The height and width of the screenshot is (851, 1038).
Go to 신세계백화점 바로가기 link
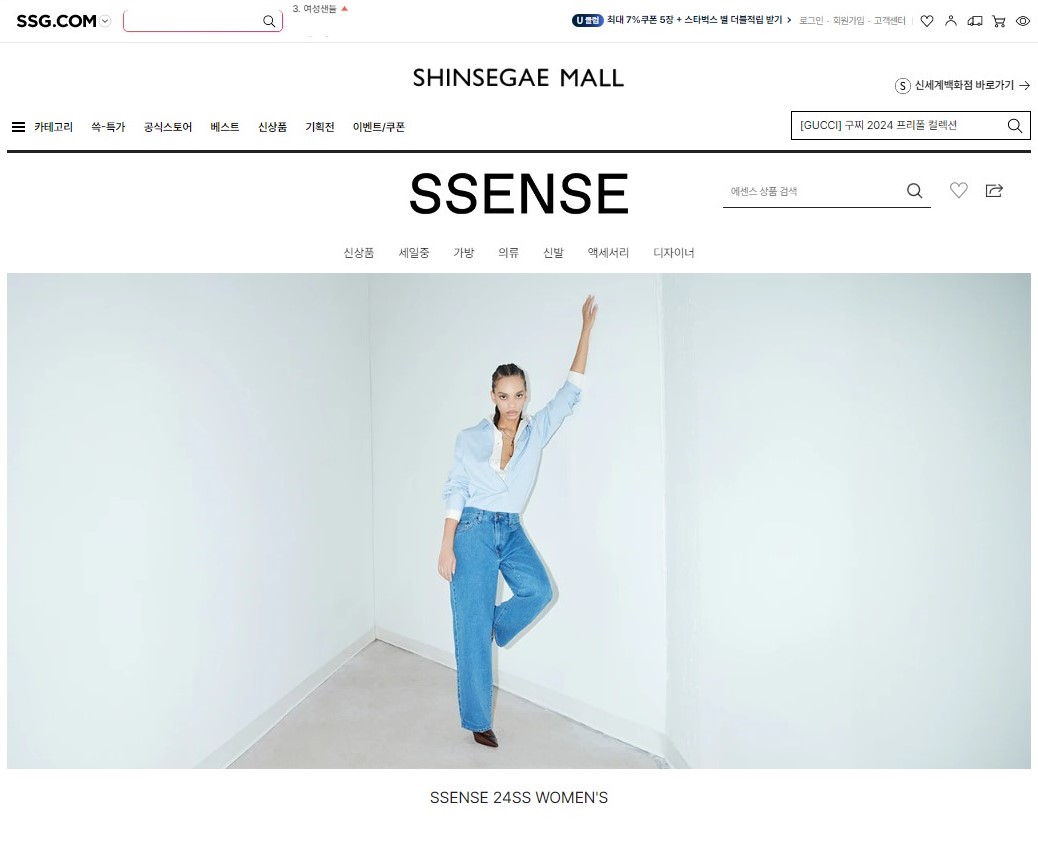click(x=962, y=85)
